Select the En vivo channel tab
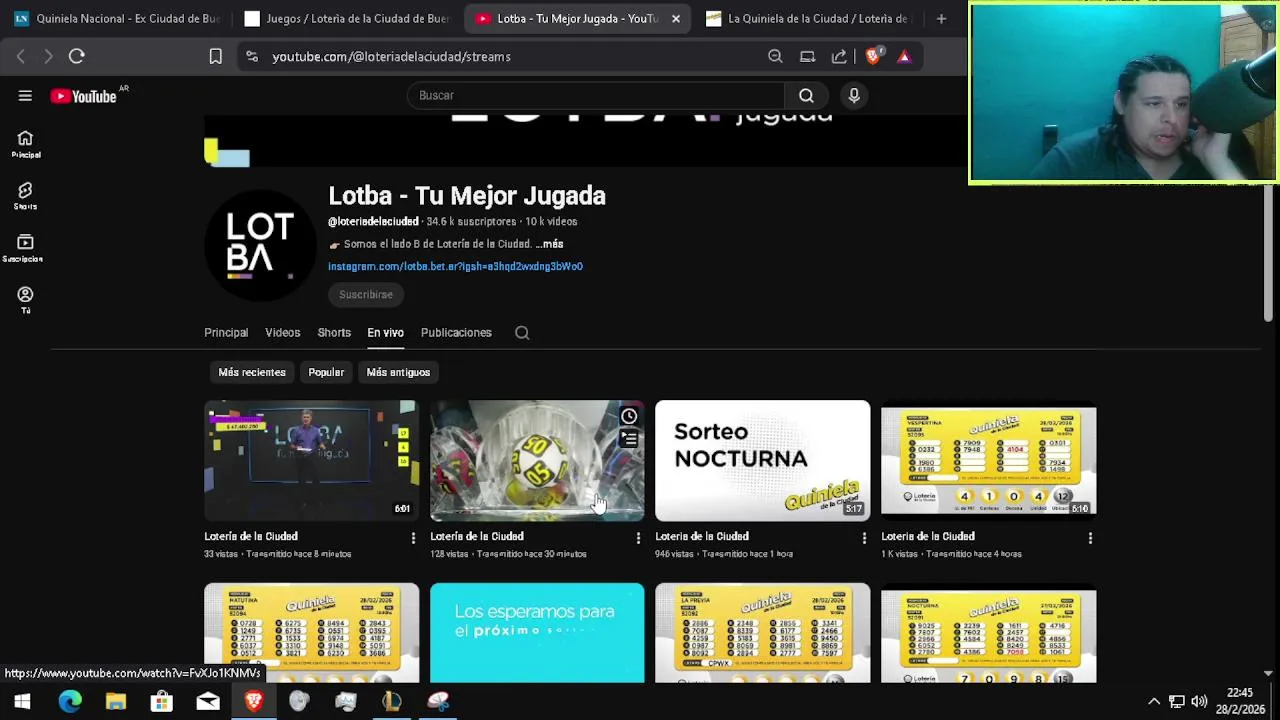The image size is (1280, 720). click(x=385, y=333)
